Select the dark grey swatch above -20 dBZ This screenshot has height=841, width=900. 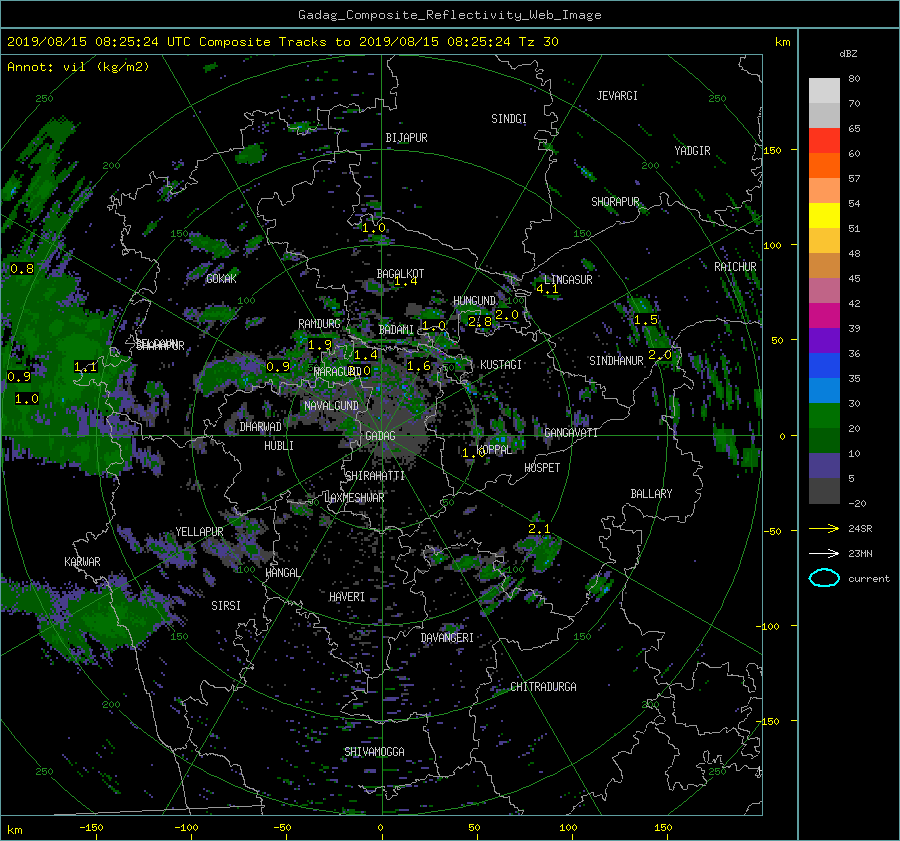click(x=824, y=491)
